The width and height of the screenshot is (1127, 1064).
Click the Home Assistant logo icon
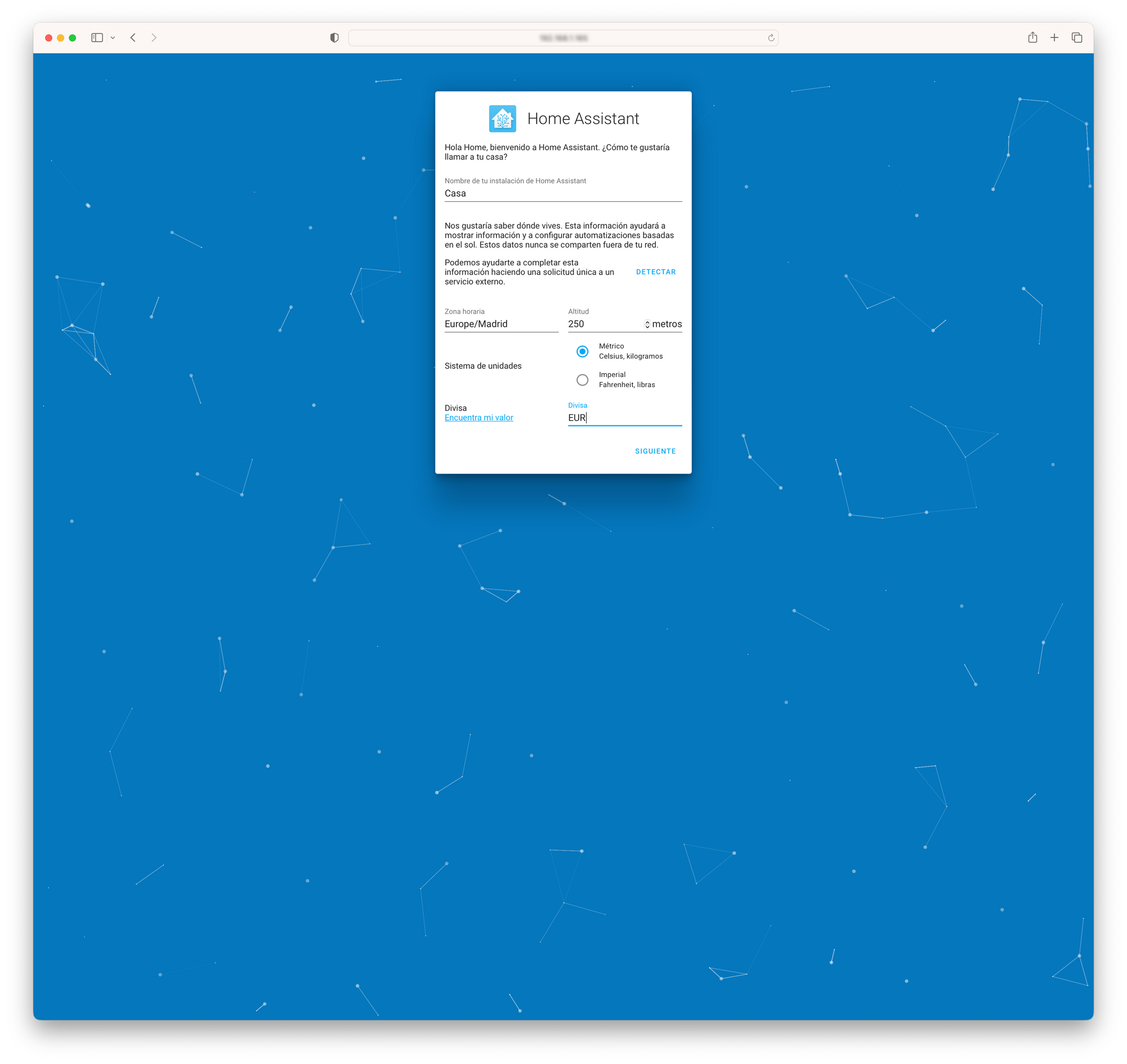tap(502, 118)
